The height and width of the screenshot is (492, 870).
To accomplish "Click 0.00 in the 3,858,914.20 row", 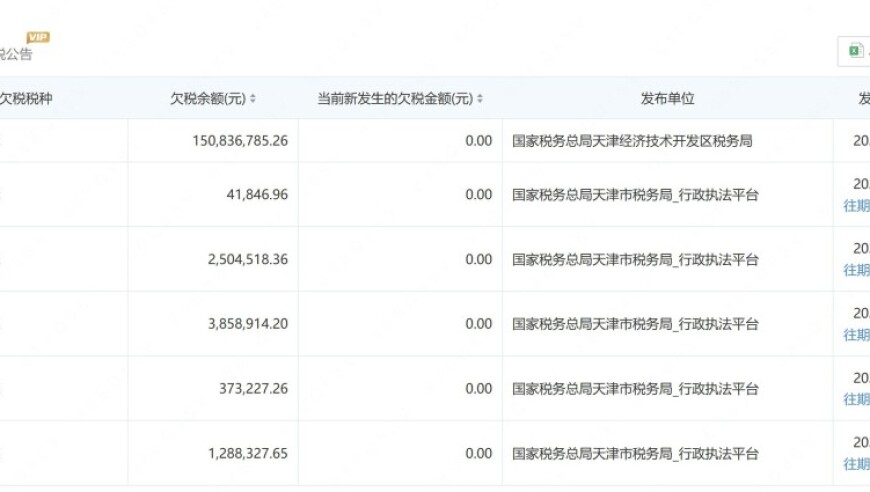I will tap(479, 324).
